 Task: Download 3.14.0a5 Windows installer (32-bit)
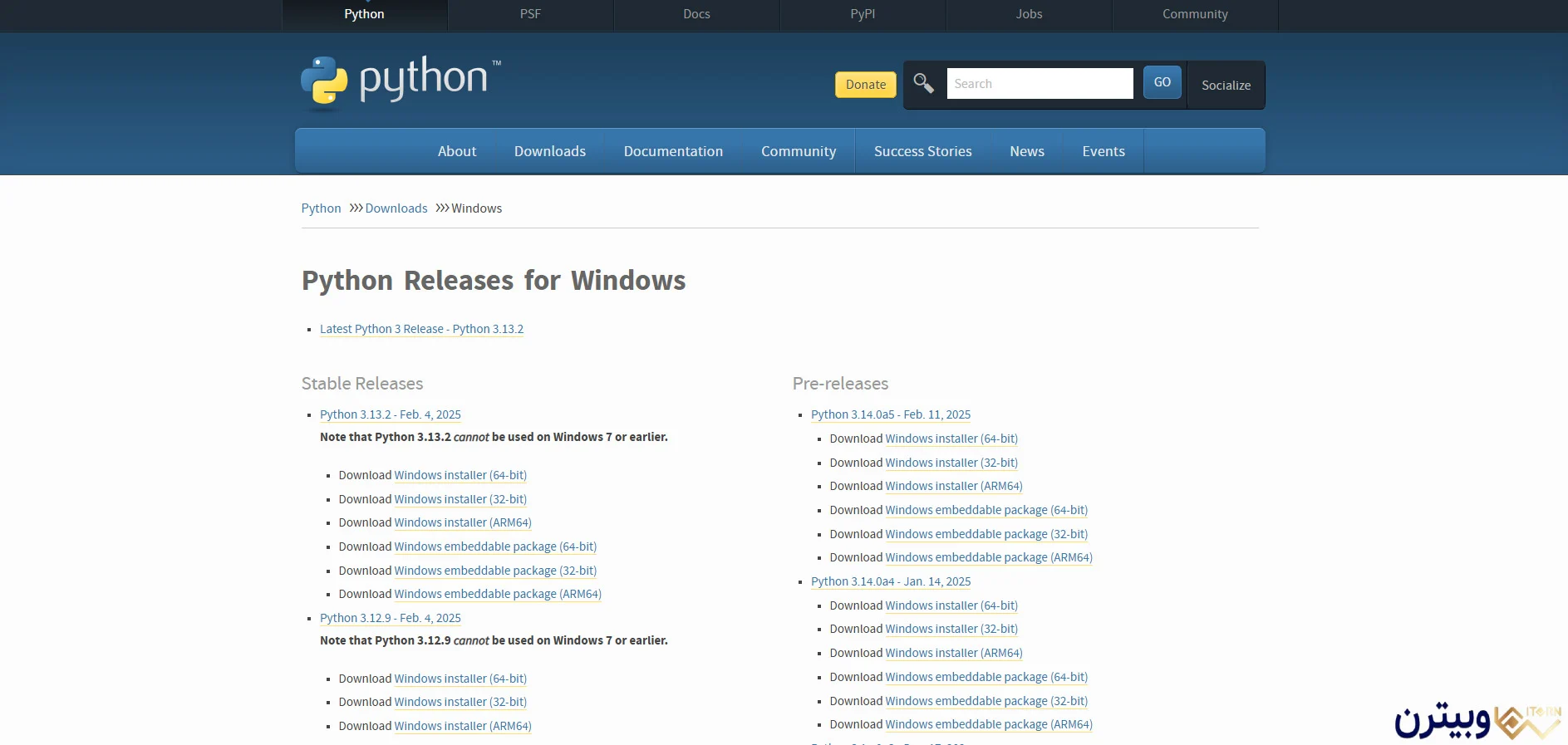(x=951, y=463)
